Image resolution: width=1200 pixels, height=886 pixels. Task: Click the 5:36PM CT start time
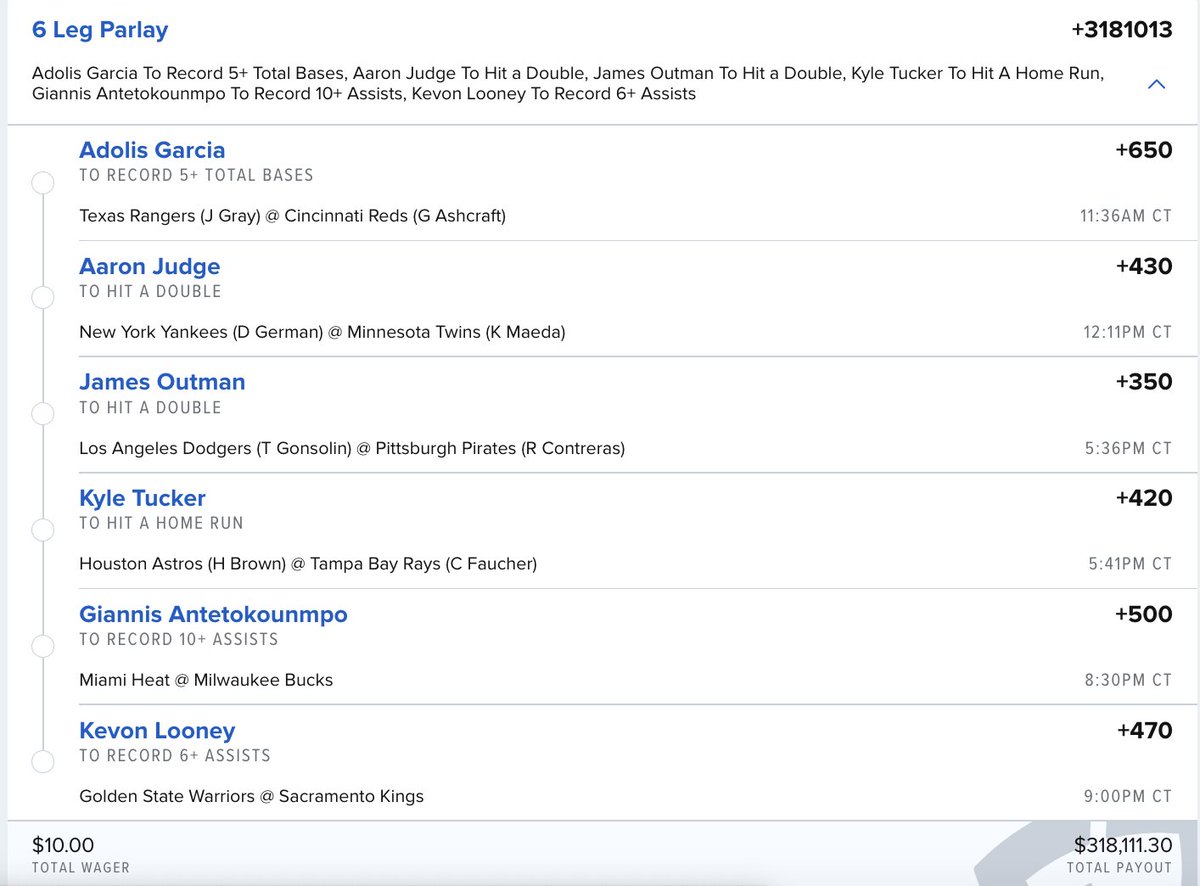[1128, 448]
